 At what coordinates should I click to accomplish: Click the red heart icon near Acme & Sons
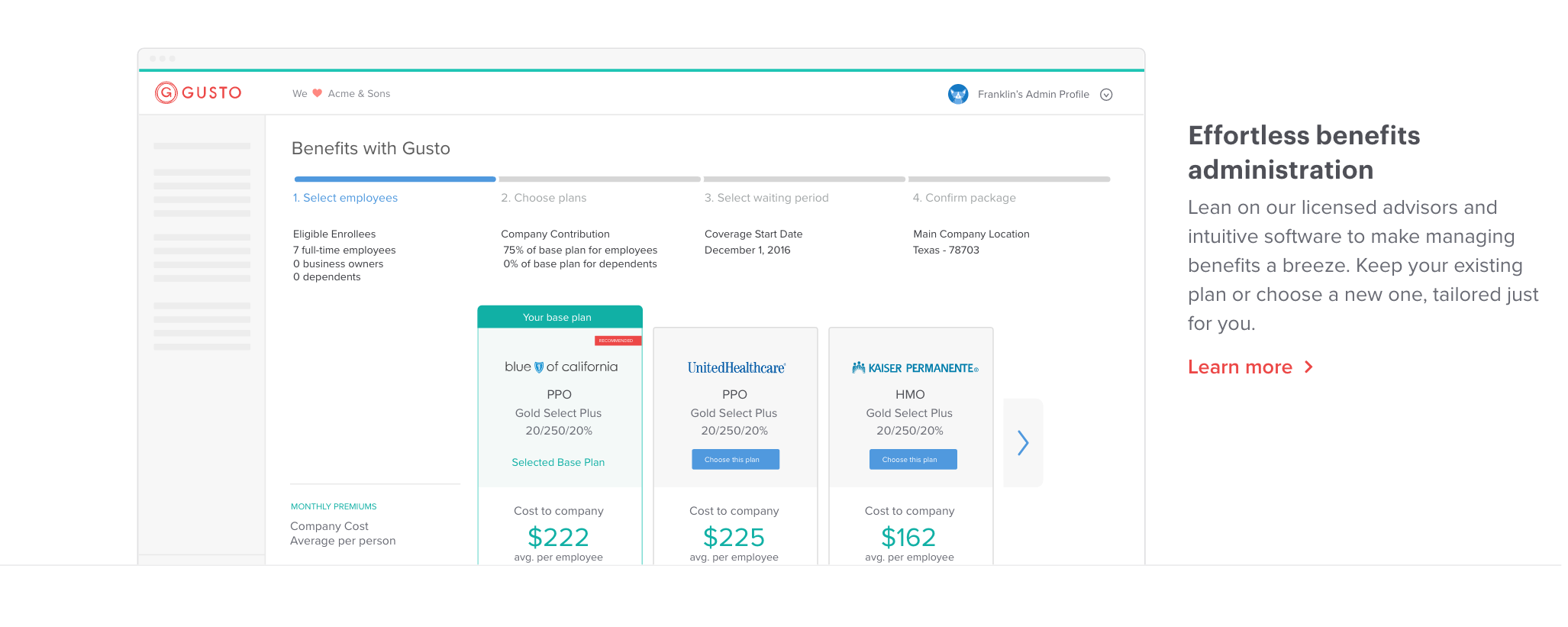[318, 93]
